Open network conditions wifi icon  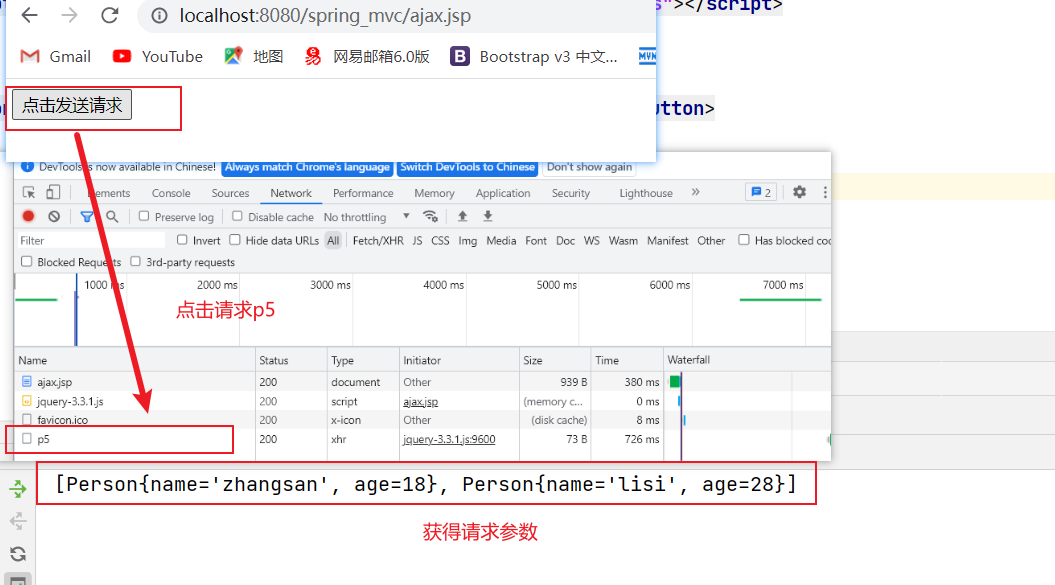point(430,216)
